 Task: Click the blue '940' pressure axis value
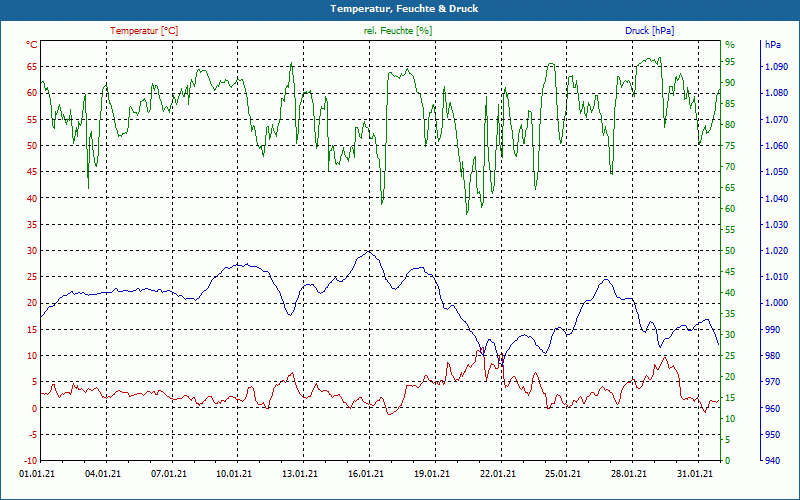pos(773,461)
